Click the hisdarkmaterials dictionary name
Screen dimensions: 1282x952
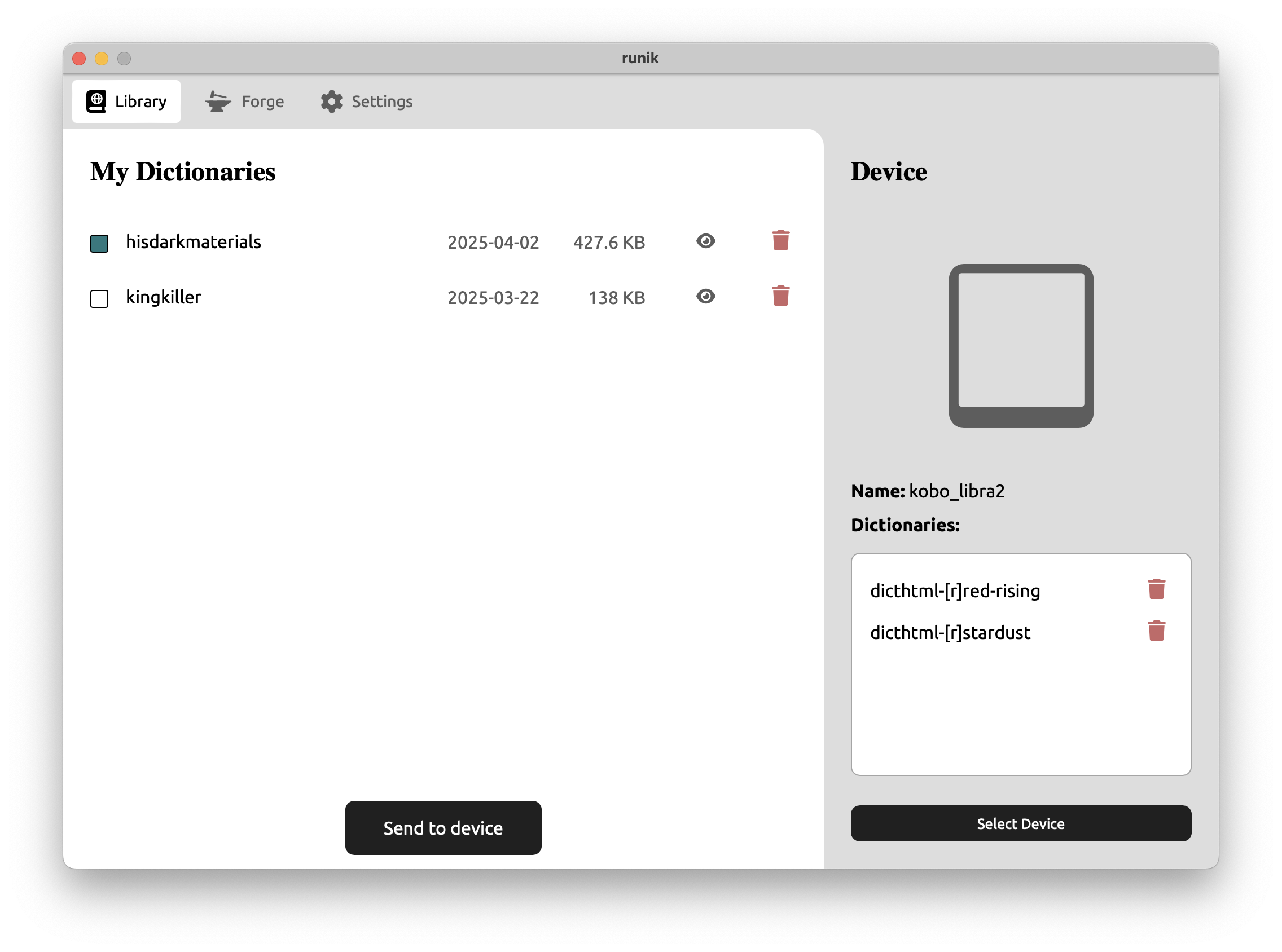point(193,242)
